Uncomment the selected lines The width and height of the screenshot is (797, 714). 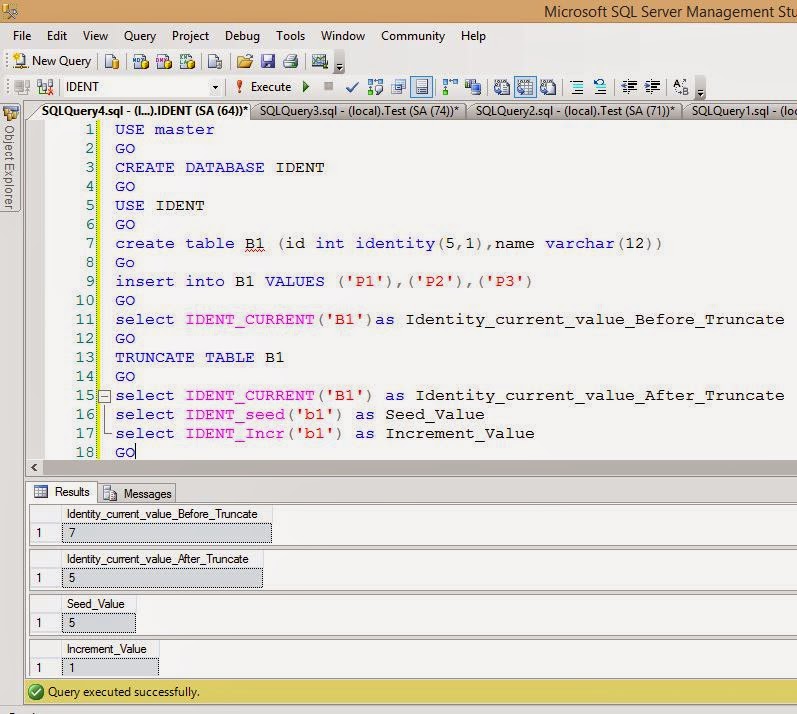pos(600,87)
